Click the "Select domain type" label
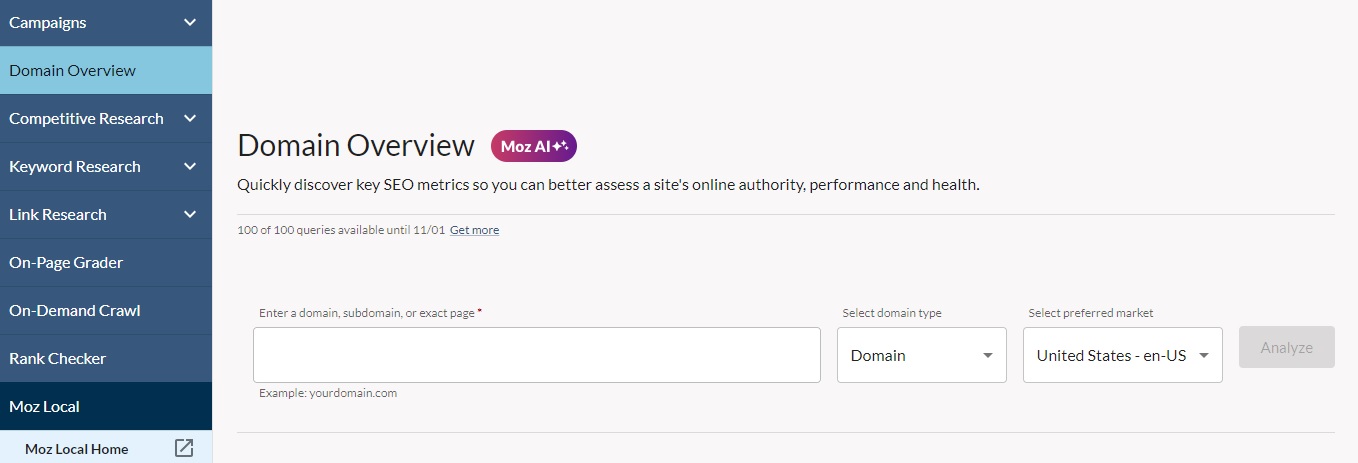 [892, 313]
